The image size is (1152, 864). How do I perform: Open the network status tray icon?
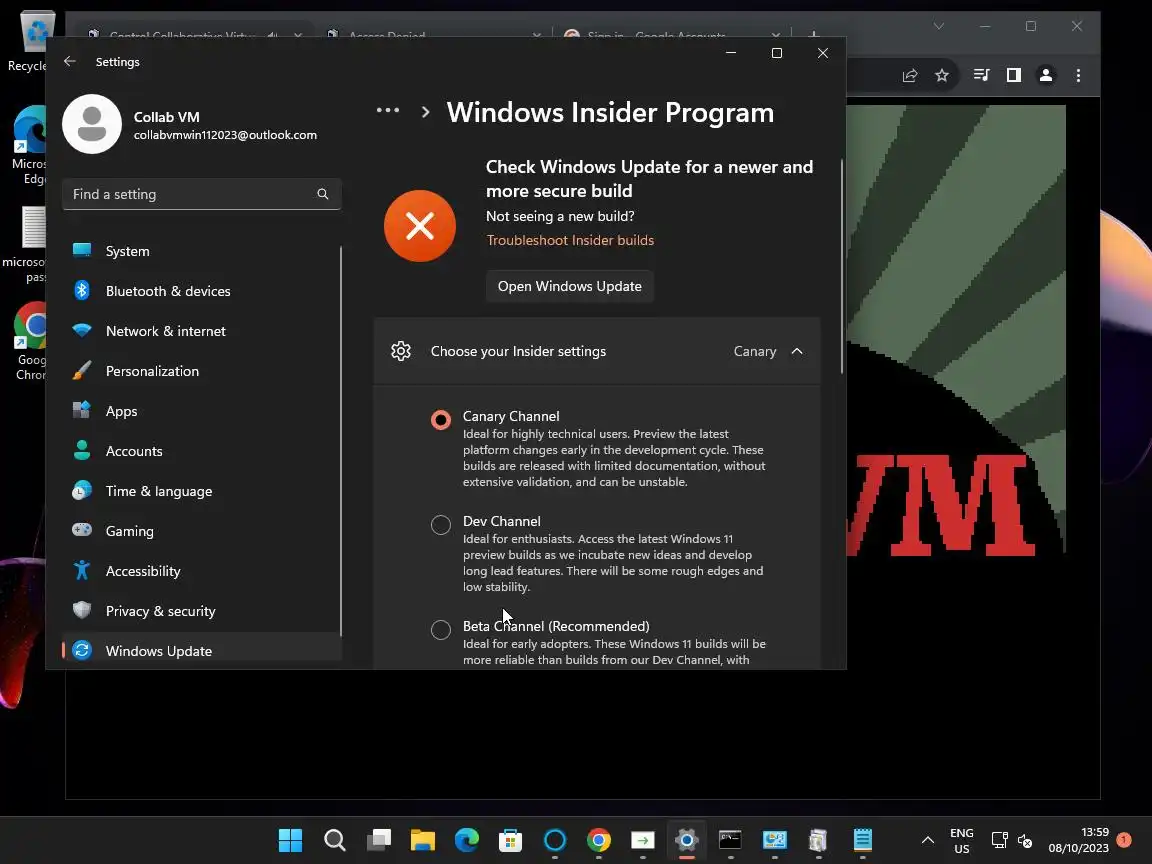pos(999,840)
